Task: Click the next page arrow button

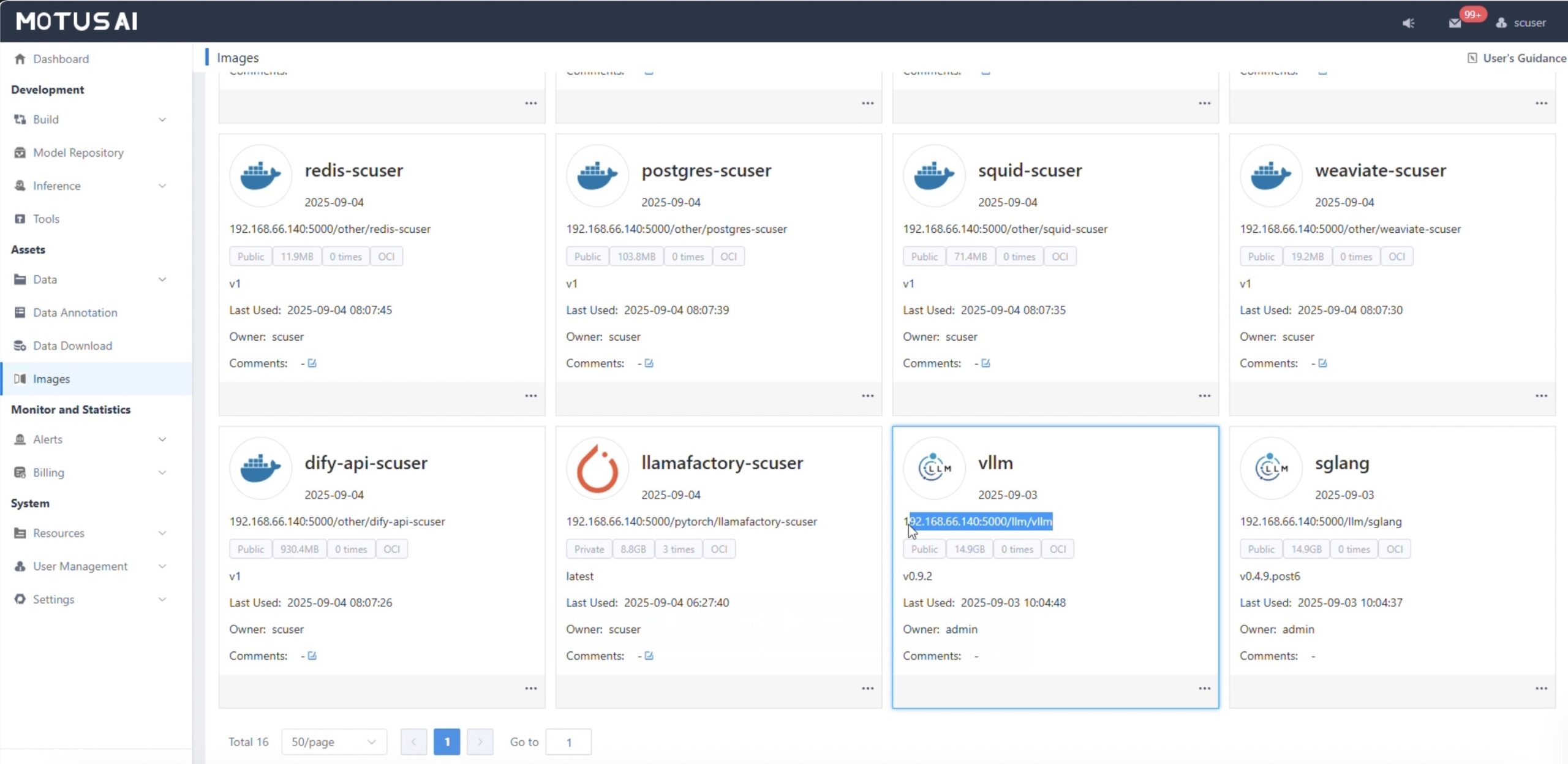Action: pyautogui.click(x=480, y=742)
